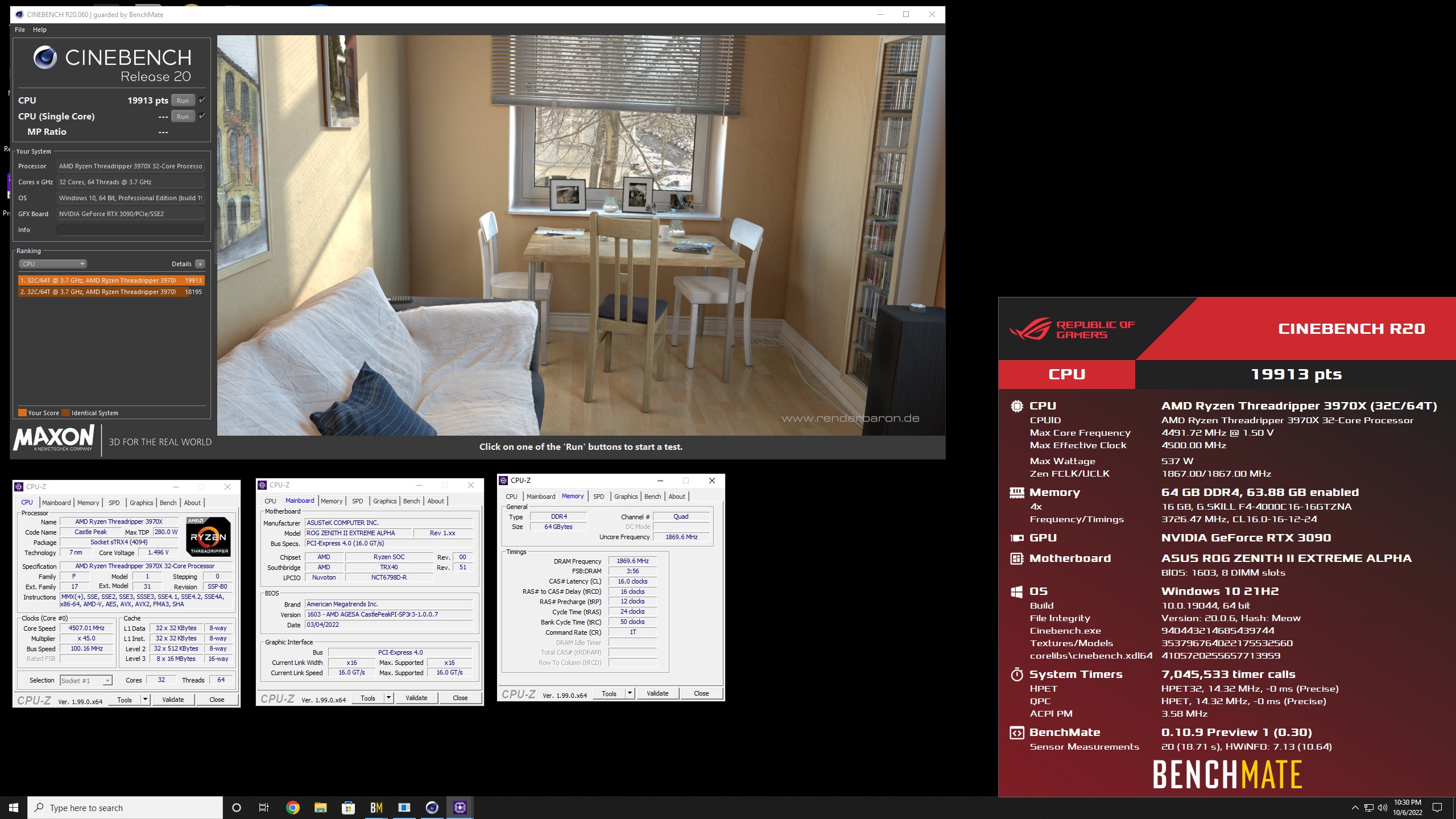This screenshot has height=819, width=1456.
Task: Expand Tools dropdown arrow in first CPU-Z
Action: pos(146,700)
